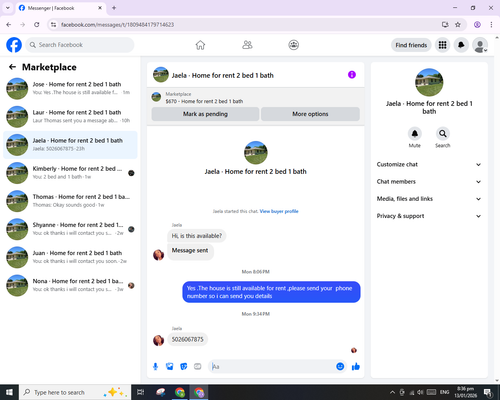Screen dimensions: 500x400
Task: Expand Privacy & support section
Action: coord(429,216)
